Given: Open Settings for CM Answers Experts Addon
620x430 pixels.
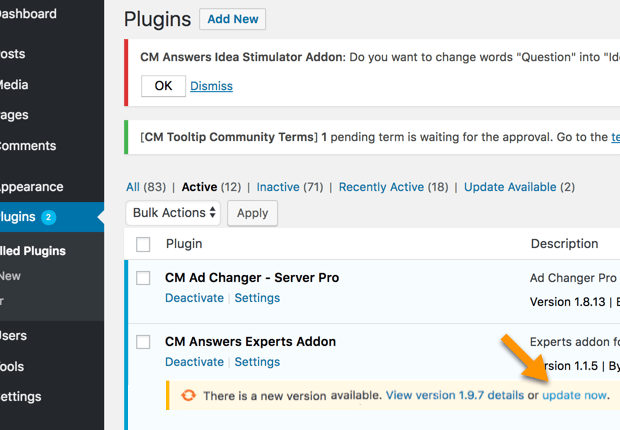Looking at the screenshot, I should click(257, 362).
